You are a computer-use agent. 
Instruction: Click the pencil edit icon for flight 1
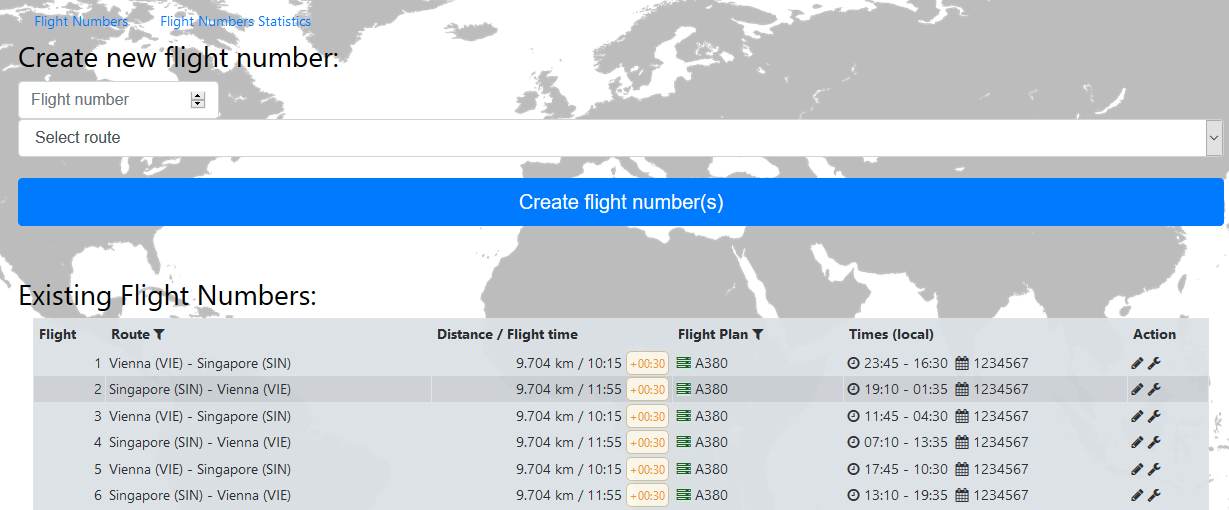[1137, 363]
